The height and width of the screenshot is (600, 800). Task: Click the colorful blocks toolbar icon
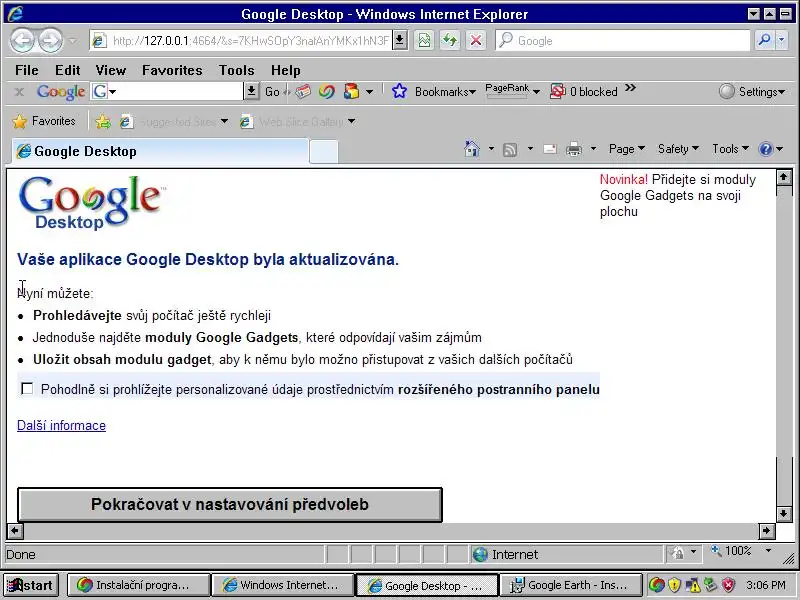point(351,92)
